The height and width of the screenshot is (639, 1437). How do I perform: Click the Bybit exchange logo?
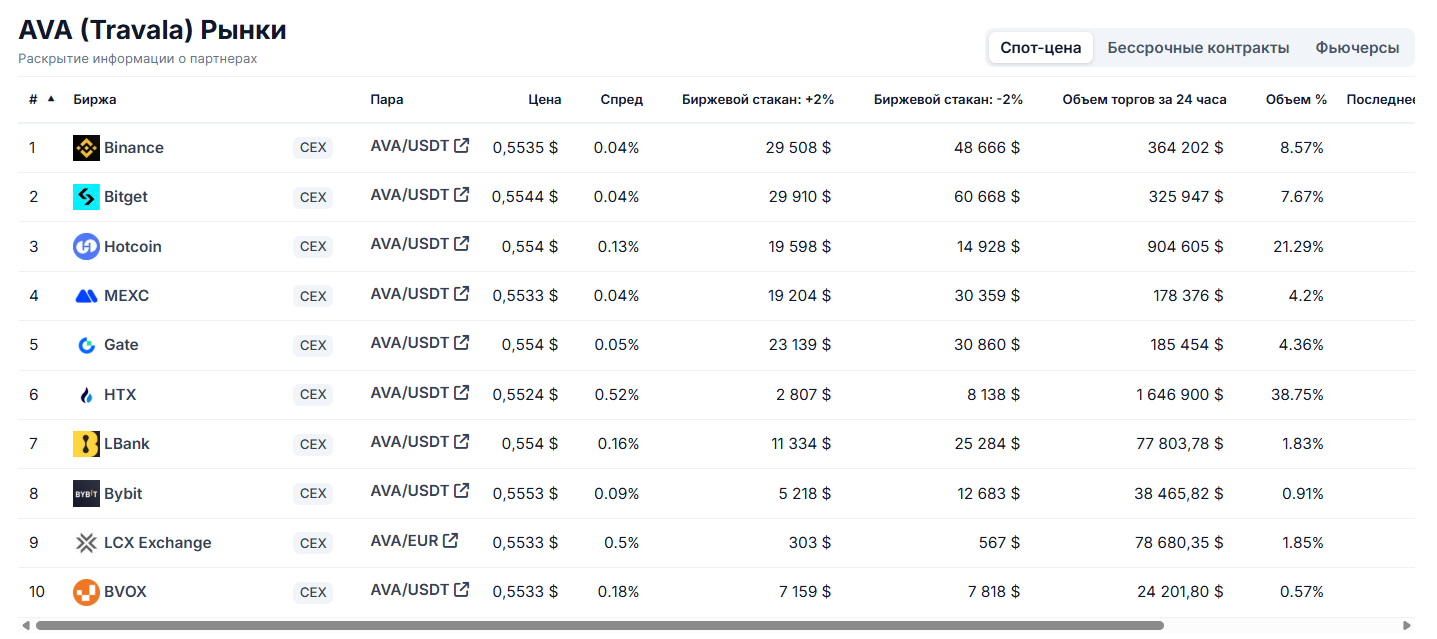click(87, 494)
